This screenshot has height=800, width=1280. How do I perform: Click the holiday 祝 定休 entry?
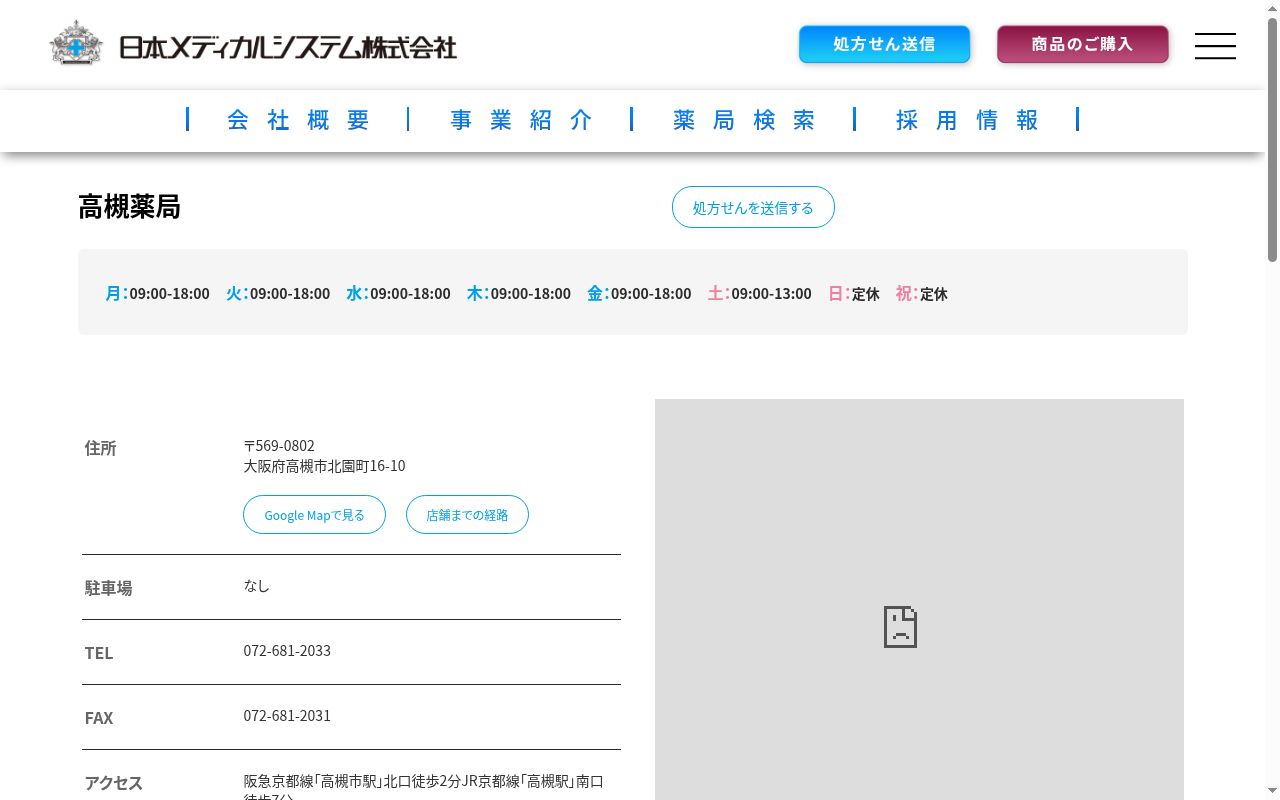(x=922, y=294)
